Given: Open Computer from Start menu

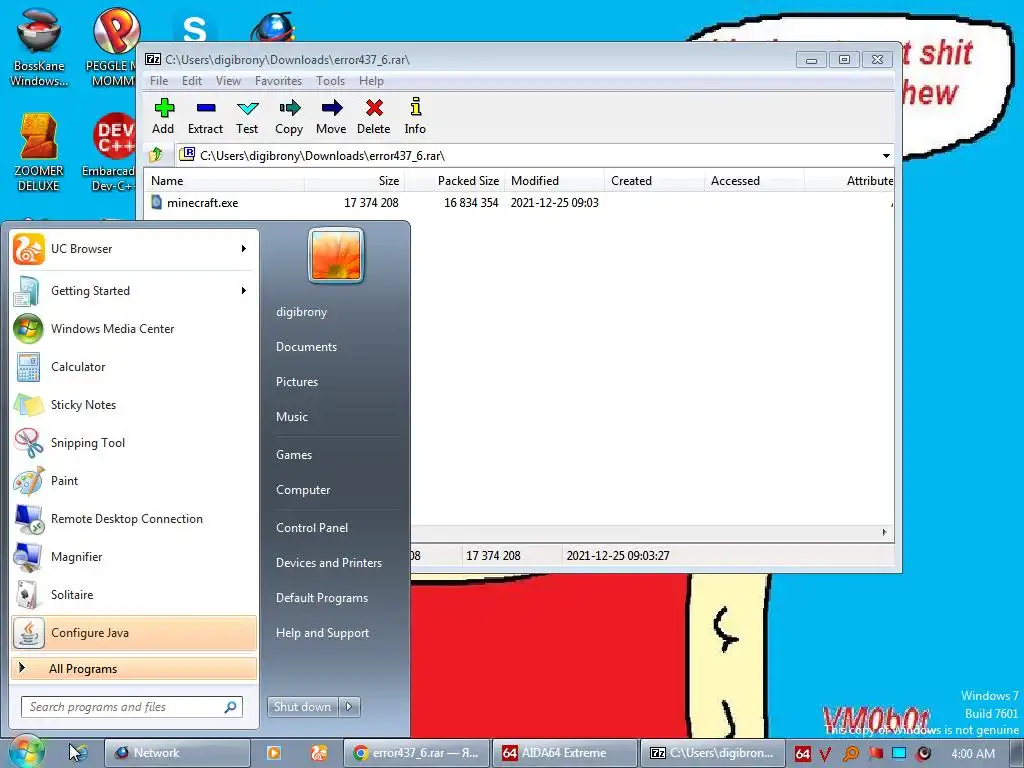Looking at the screenshot, I should [303, 490].
